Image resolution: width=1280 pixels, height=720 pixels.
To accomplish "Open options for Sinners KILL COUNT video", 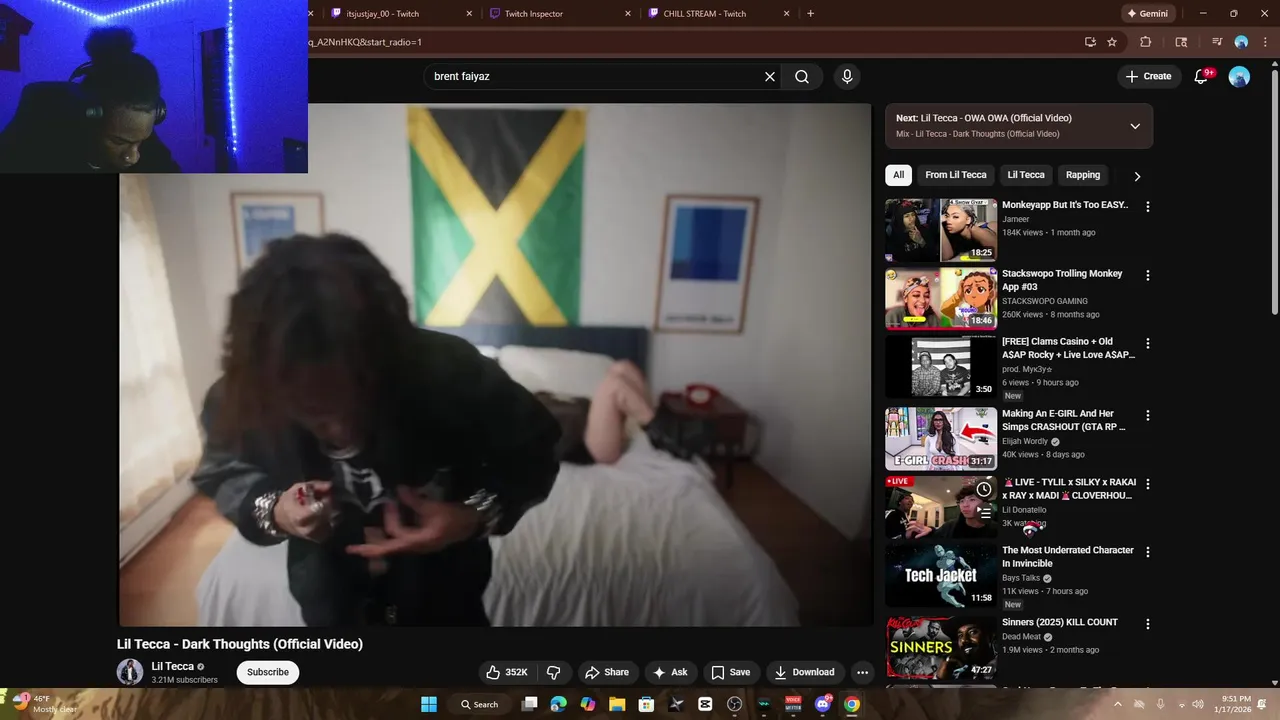I will click(1148, 624).
